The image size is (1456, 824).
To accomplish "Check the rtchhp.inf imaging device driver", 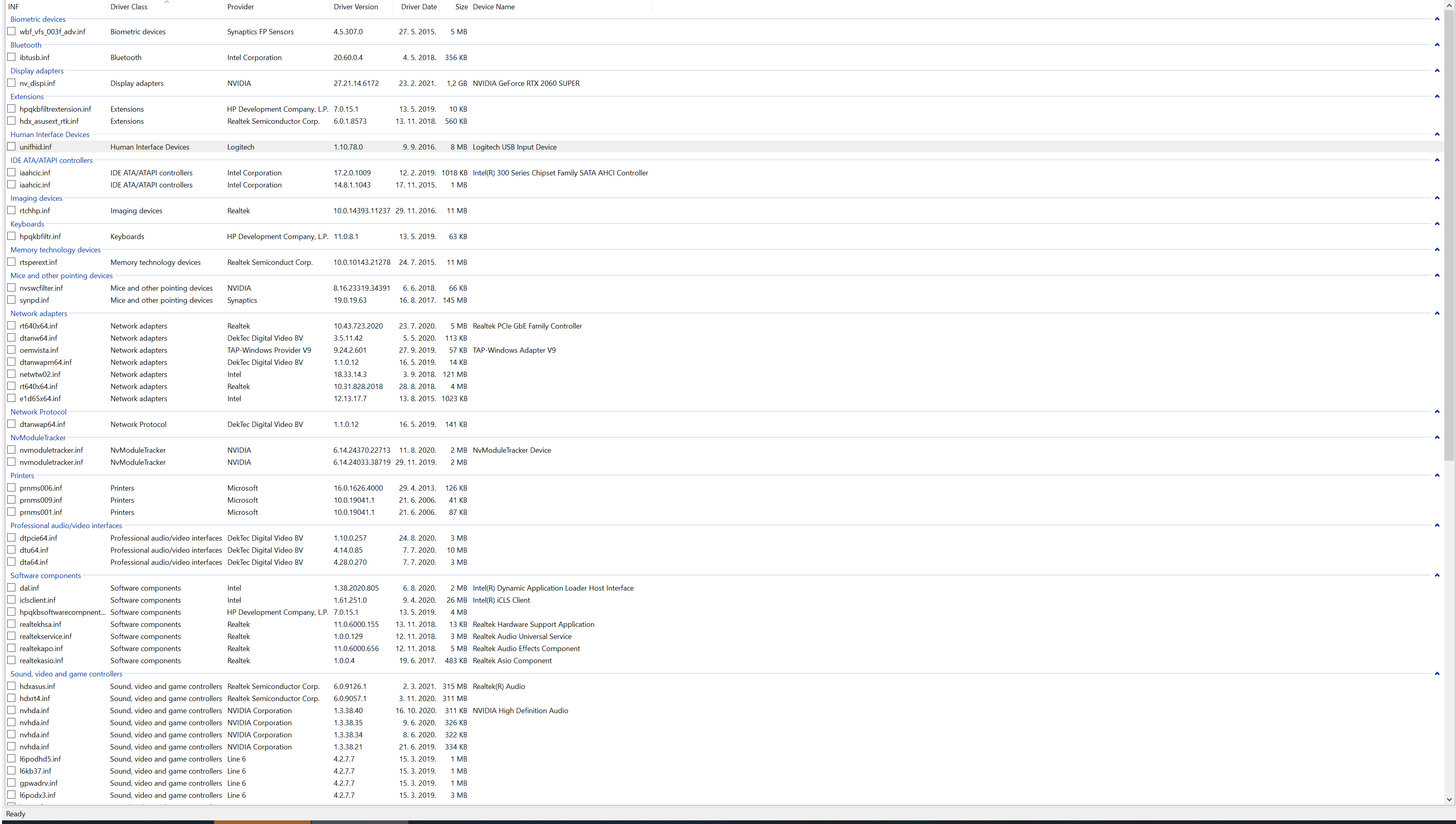I will (11, 210).
